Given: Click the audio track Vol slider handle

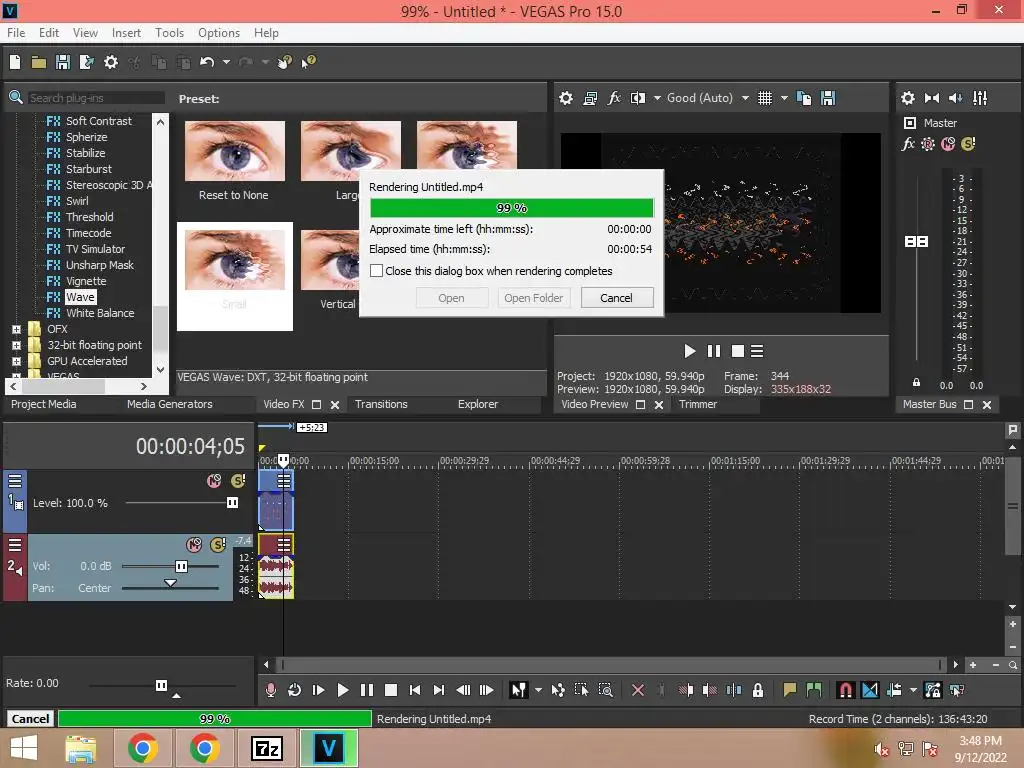Looking at the screenshot, I should click(181, 566).
